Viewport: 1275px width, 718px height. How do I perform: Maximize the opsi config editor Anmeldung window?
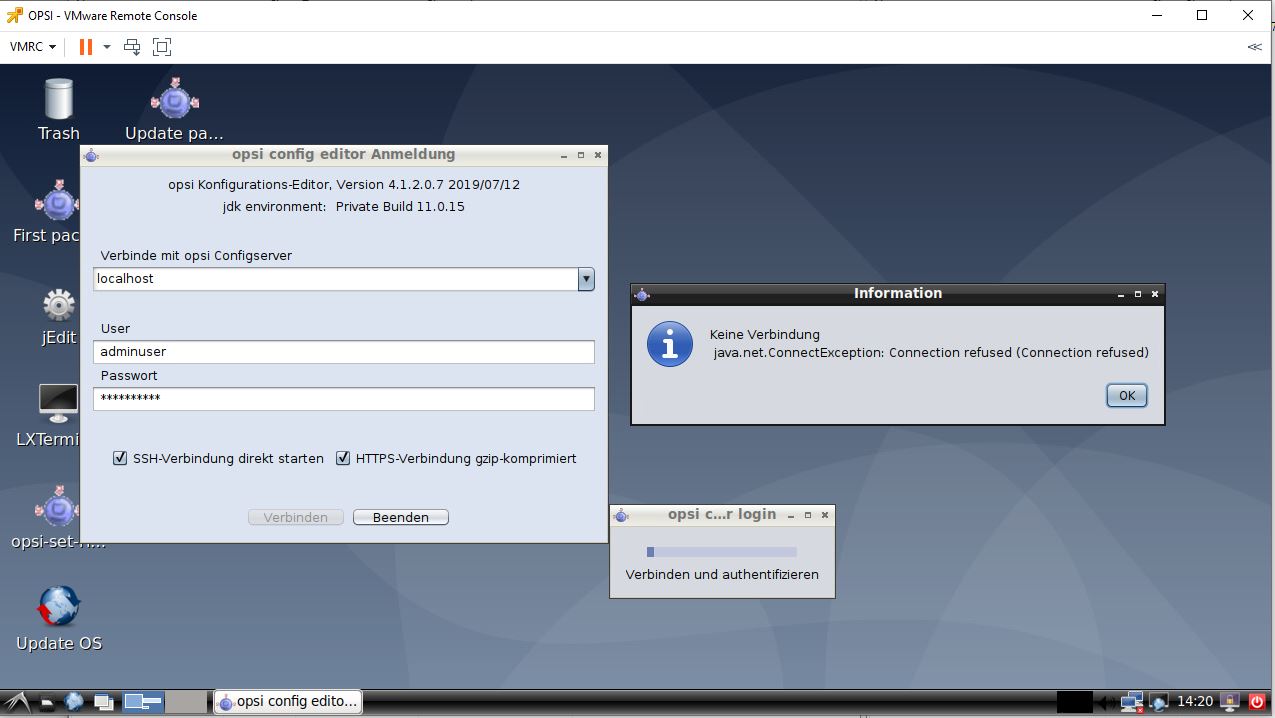click(x=581, y=155)
